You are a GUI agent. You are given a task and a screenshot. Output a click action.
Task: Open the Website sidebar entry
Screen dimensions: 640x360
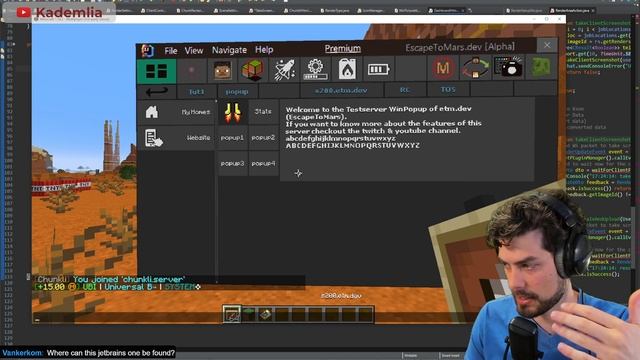point(176,138)
